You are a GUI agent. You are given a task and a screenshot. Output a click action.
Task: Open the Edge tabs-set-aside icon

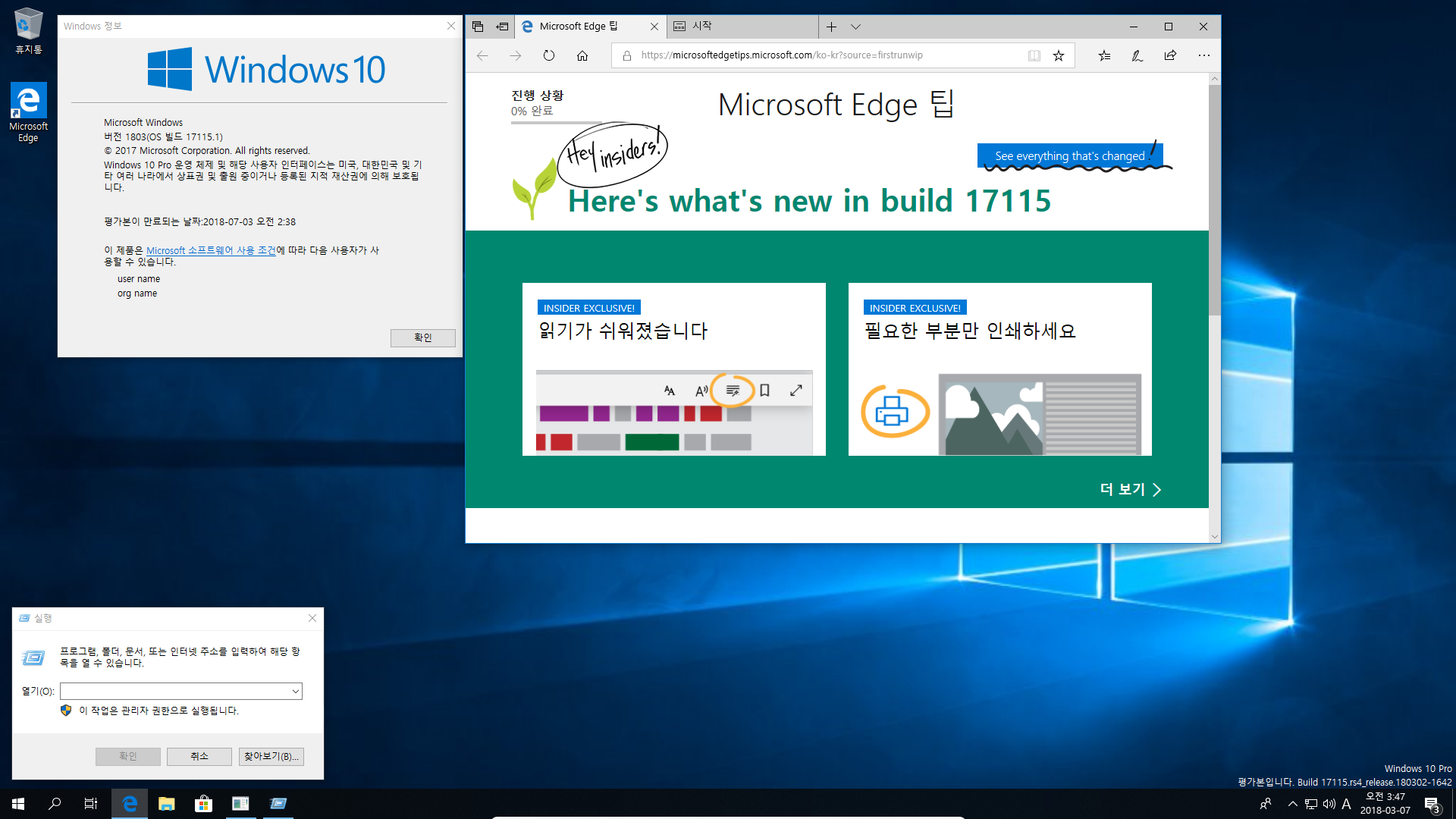tap(478, 27)
